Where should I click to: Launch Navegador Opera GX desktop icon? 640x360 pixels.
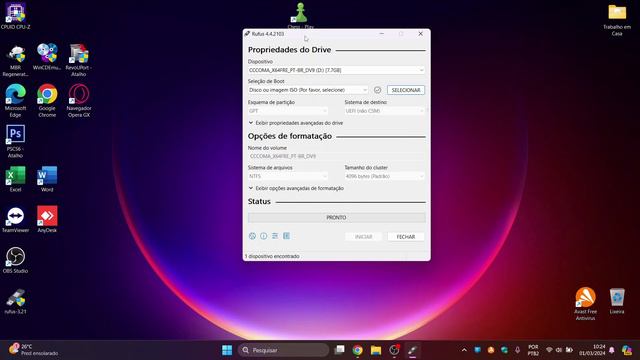point(79,101)
